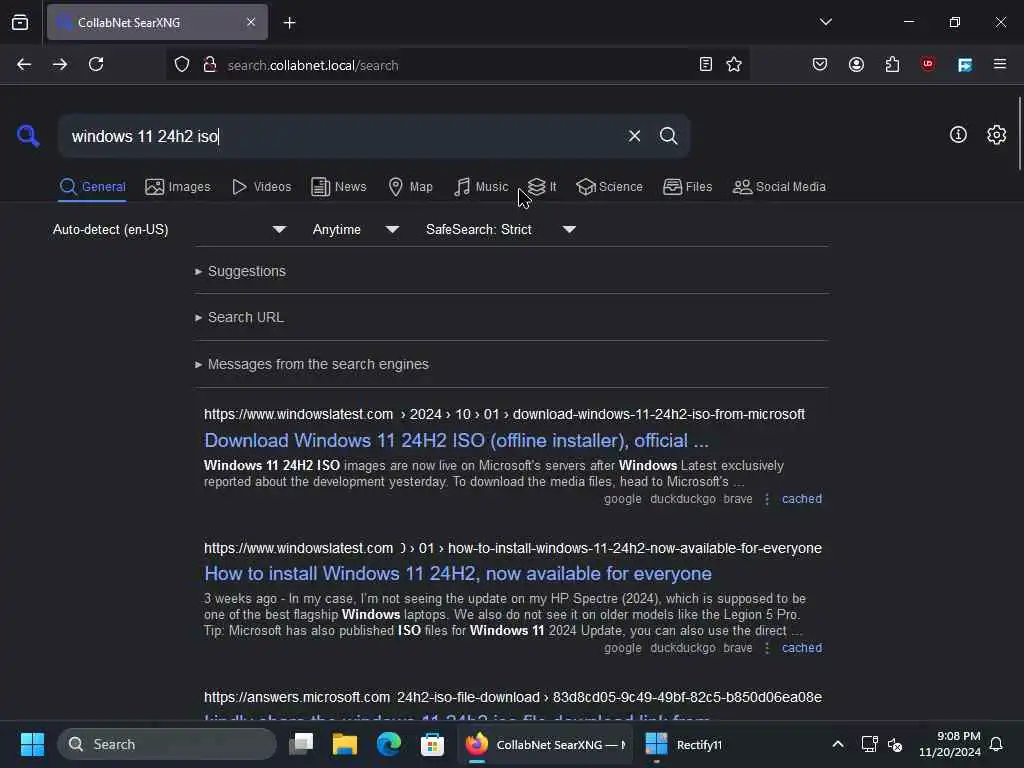This screenshot has height=768, width=1024.
Task: Open the muted volume icon in tray
Action: pos(895,744)
